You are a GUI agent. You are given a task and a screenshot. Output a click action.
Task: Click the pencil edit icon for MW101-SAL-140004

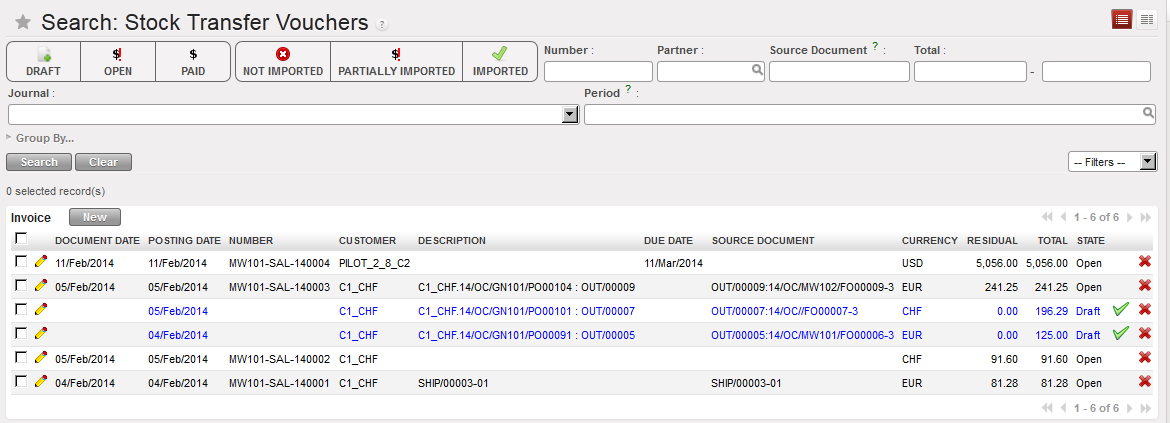pyautogui.click(x=41, y=262)
